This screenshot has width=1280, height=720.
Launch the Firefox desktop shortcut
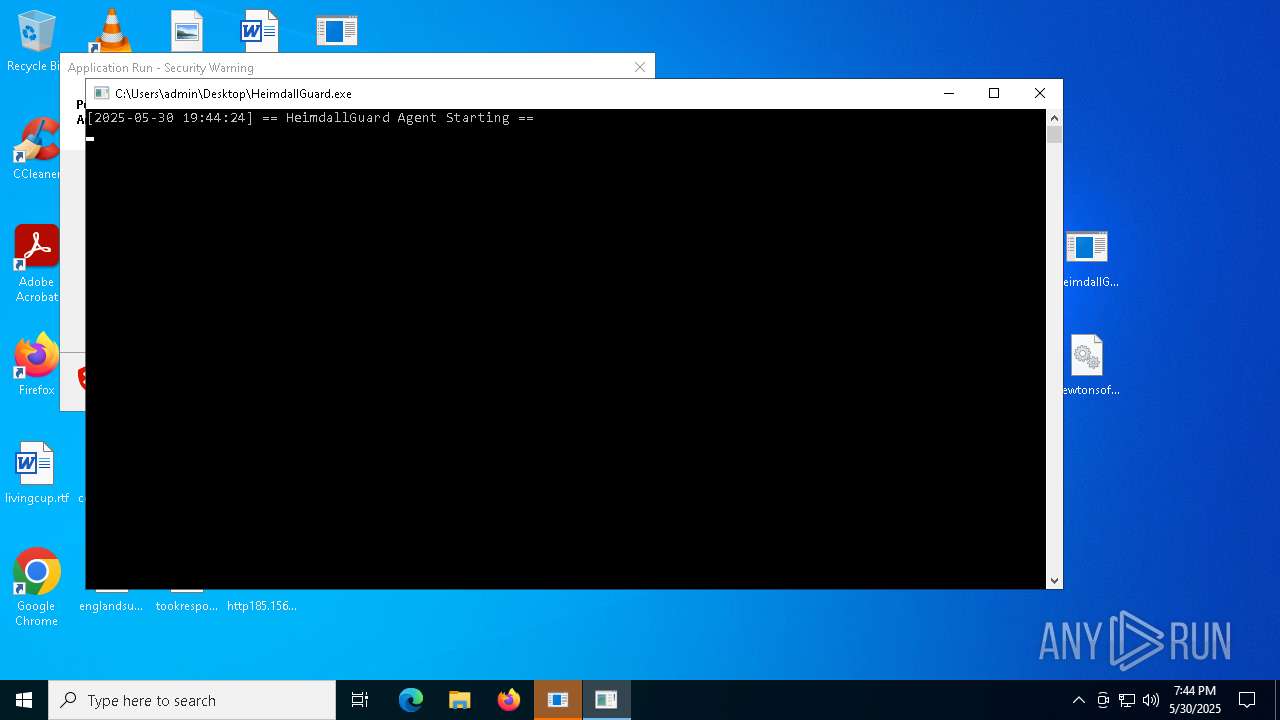[36, 364]
